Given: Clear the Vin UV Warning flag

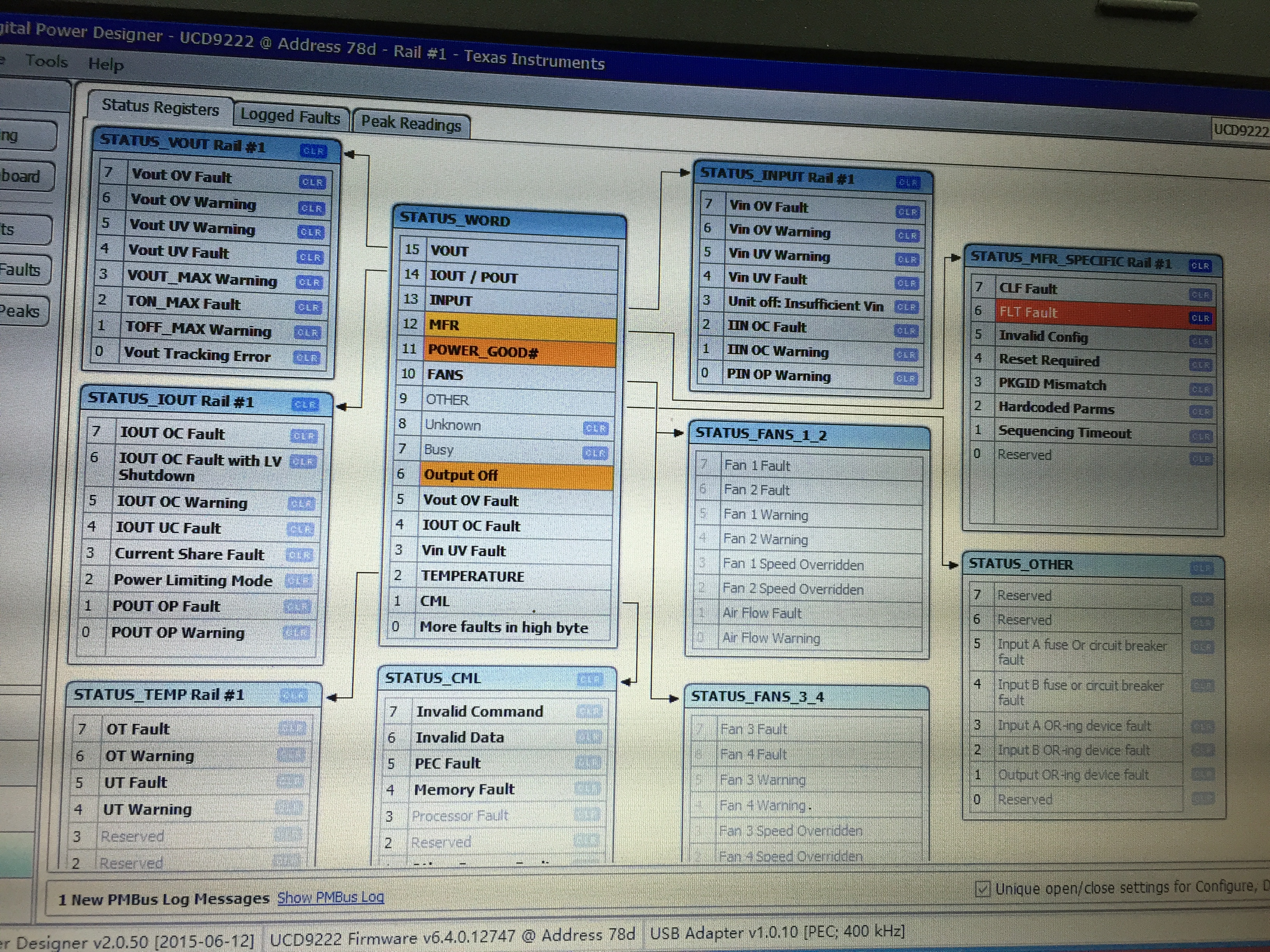Looking at the screenshot, I should [907, 259].
